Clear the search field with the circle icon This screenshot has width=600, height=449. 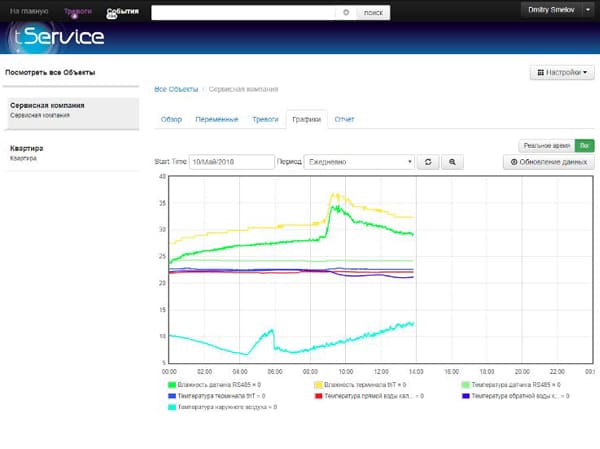pos(346,12)
